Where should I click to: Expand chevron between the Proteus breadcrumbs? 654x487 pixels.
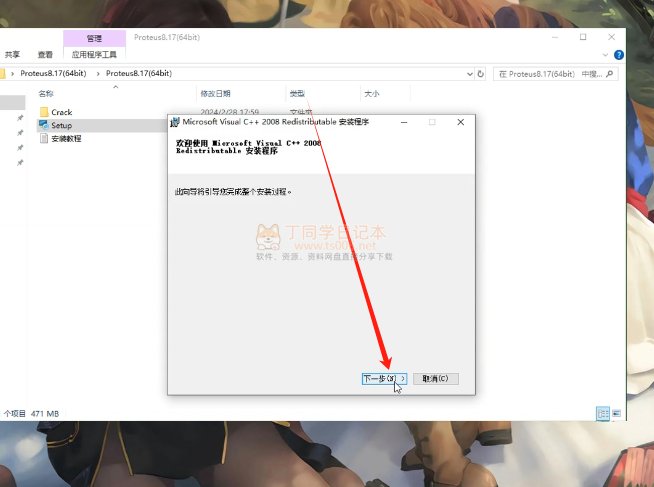click(x=98, y=74)
